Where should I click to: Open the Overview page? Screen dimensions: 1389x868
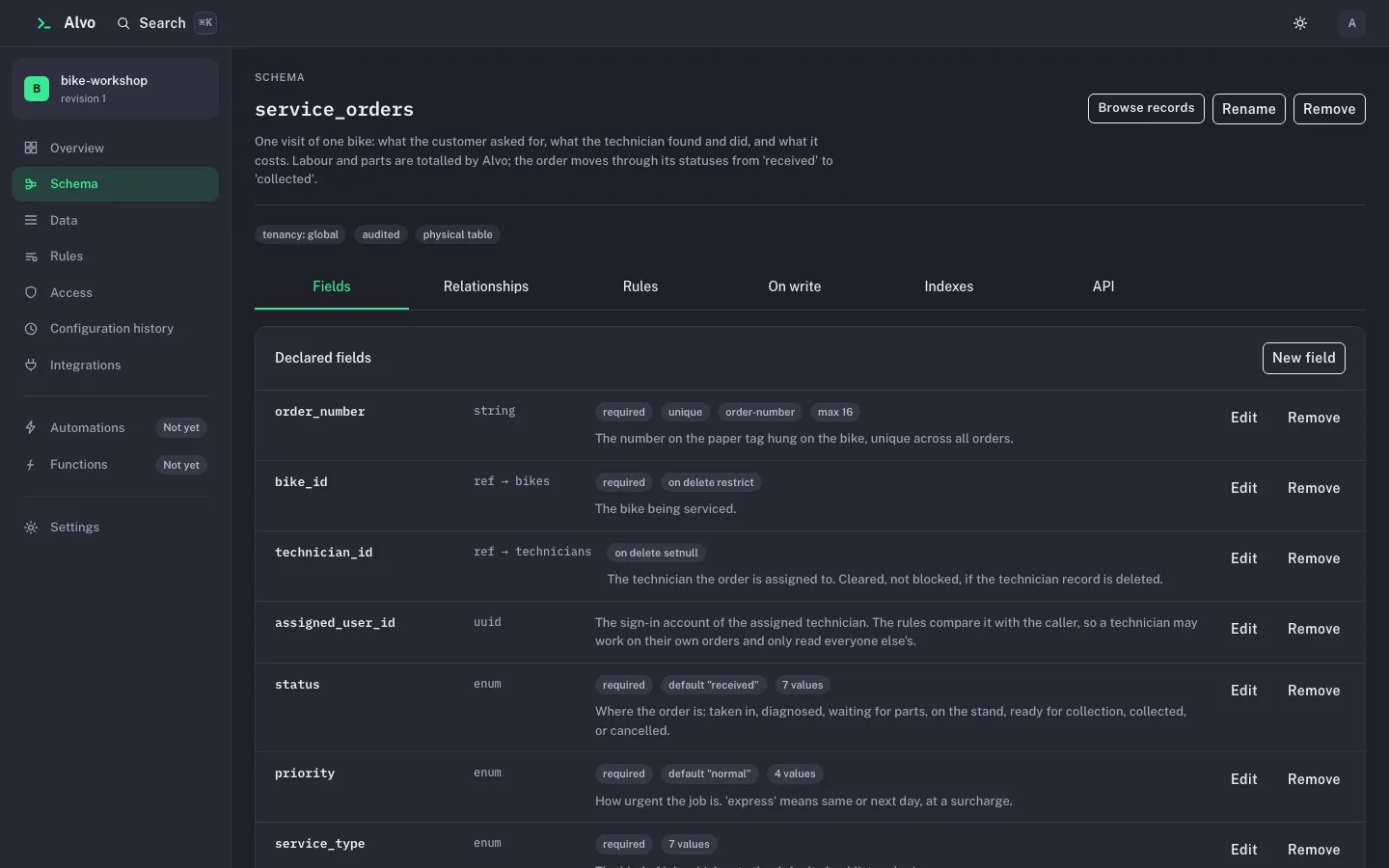(115, 148)
